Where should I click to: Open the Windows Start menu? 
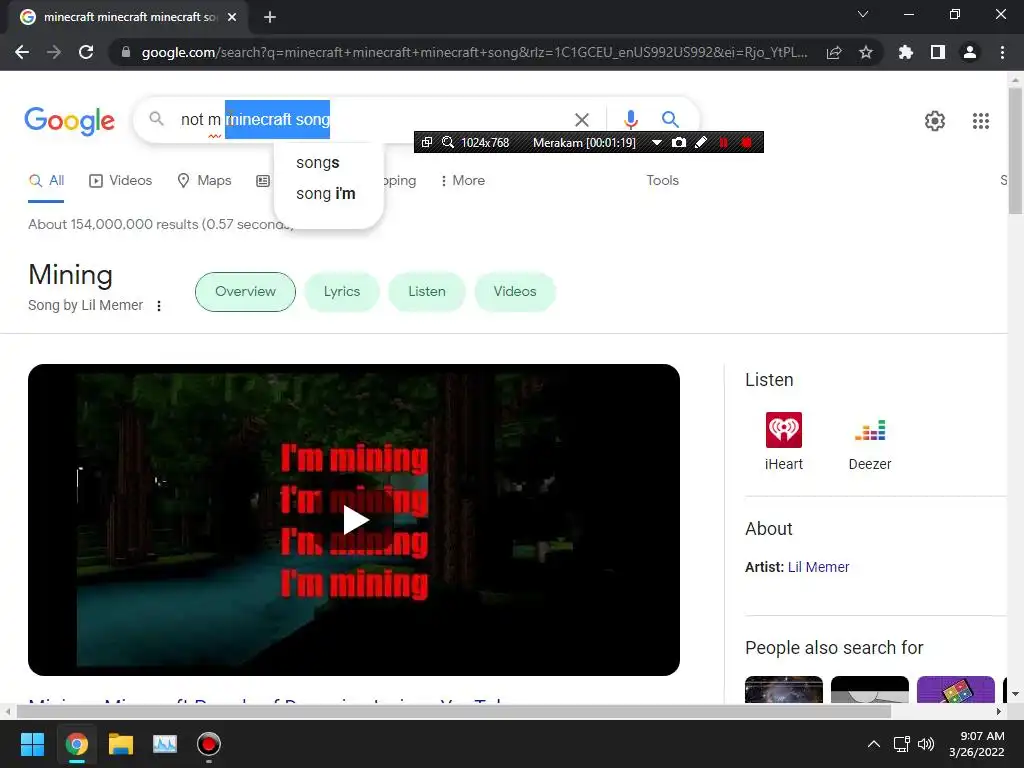point(32,744)
